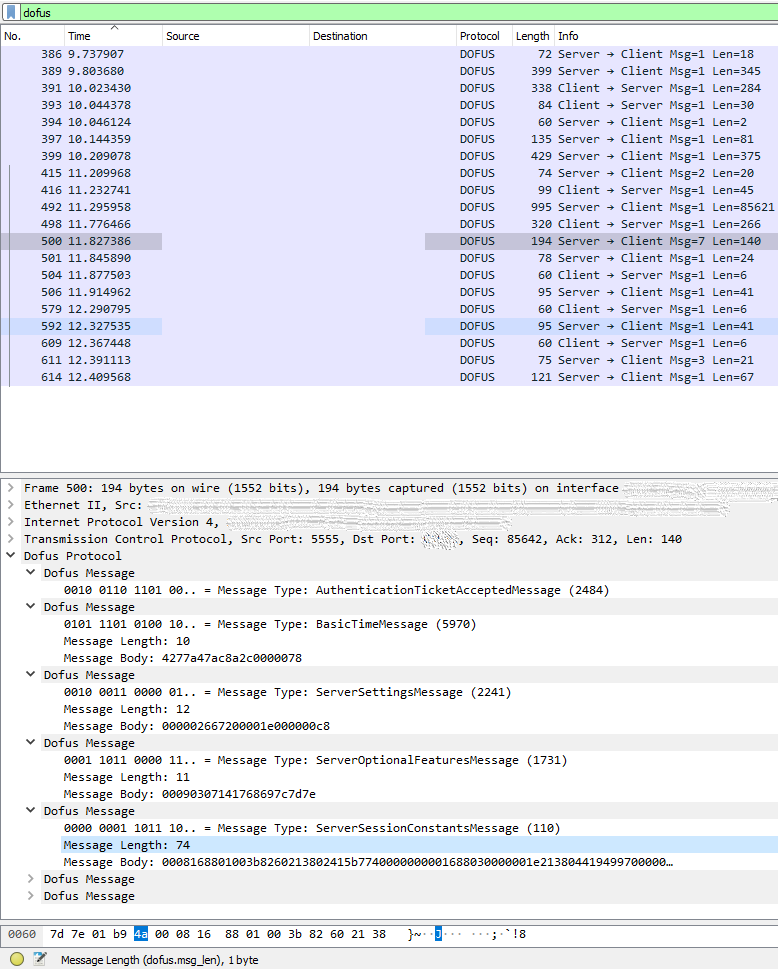Select packet 579 at time 12.290795
Screen dimensions: 778x969
389,309
